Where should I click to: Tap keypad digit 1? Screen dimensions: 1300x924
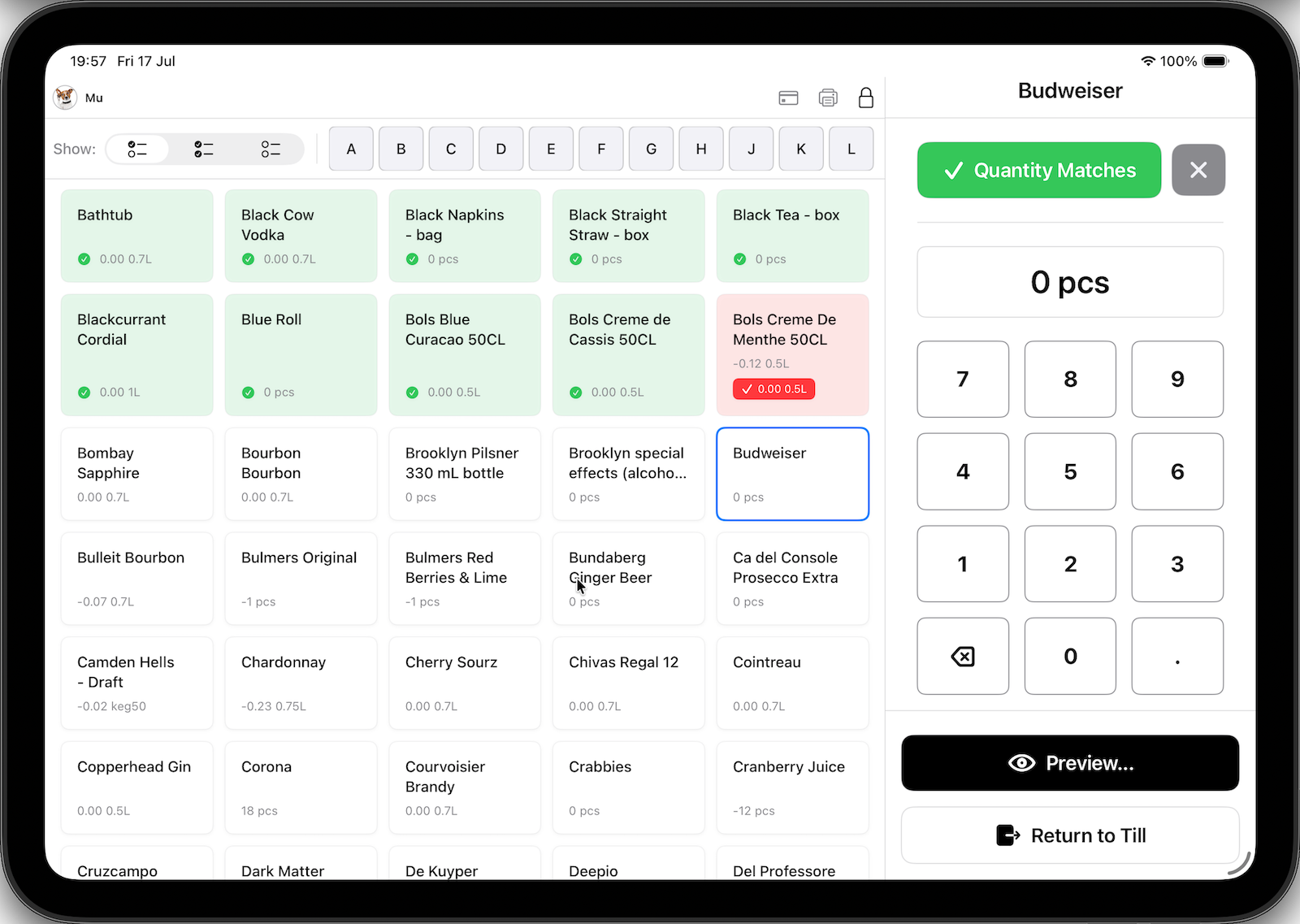click(963, 564)
